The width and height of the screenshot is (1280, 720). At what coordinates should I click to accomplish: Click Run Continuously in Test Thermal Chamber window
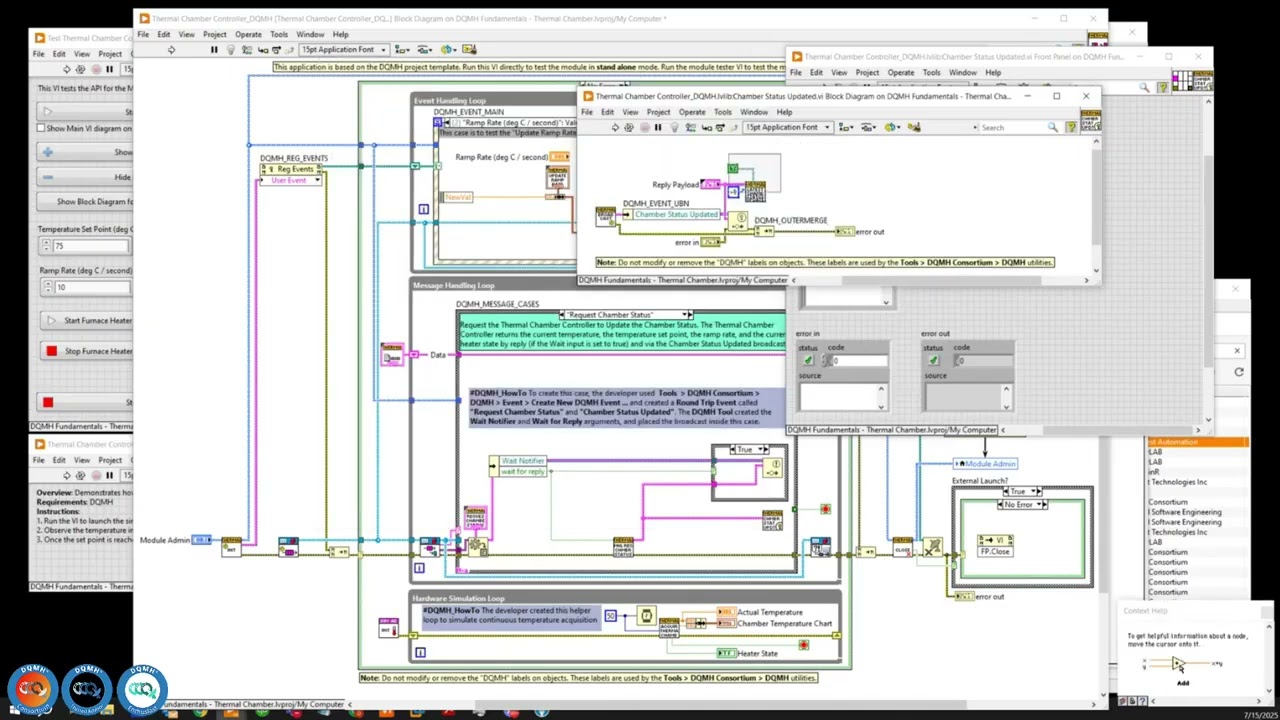click(x=80, y=69)
